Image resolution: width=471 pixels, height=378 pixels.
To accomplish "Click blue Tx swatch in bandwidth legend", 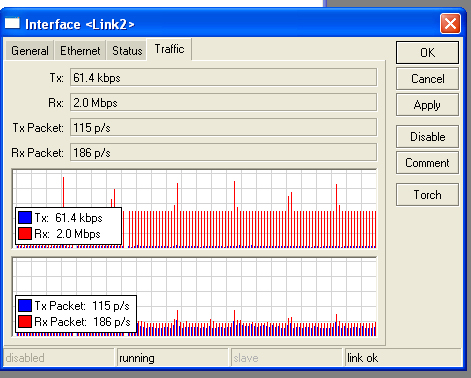I will (x=25, y=218).
